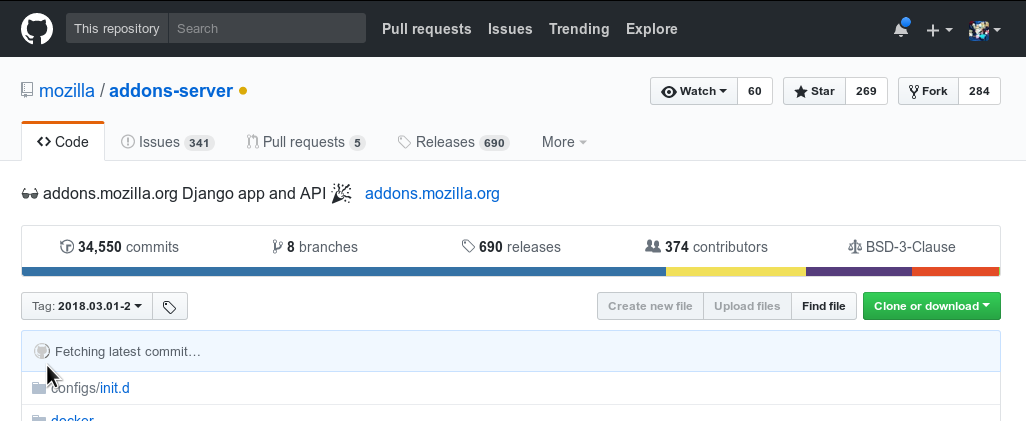Click the tag icon next to the tag selector
The image size is (1026, 421).
point(170,306)
